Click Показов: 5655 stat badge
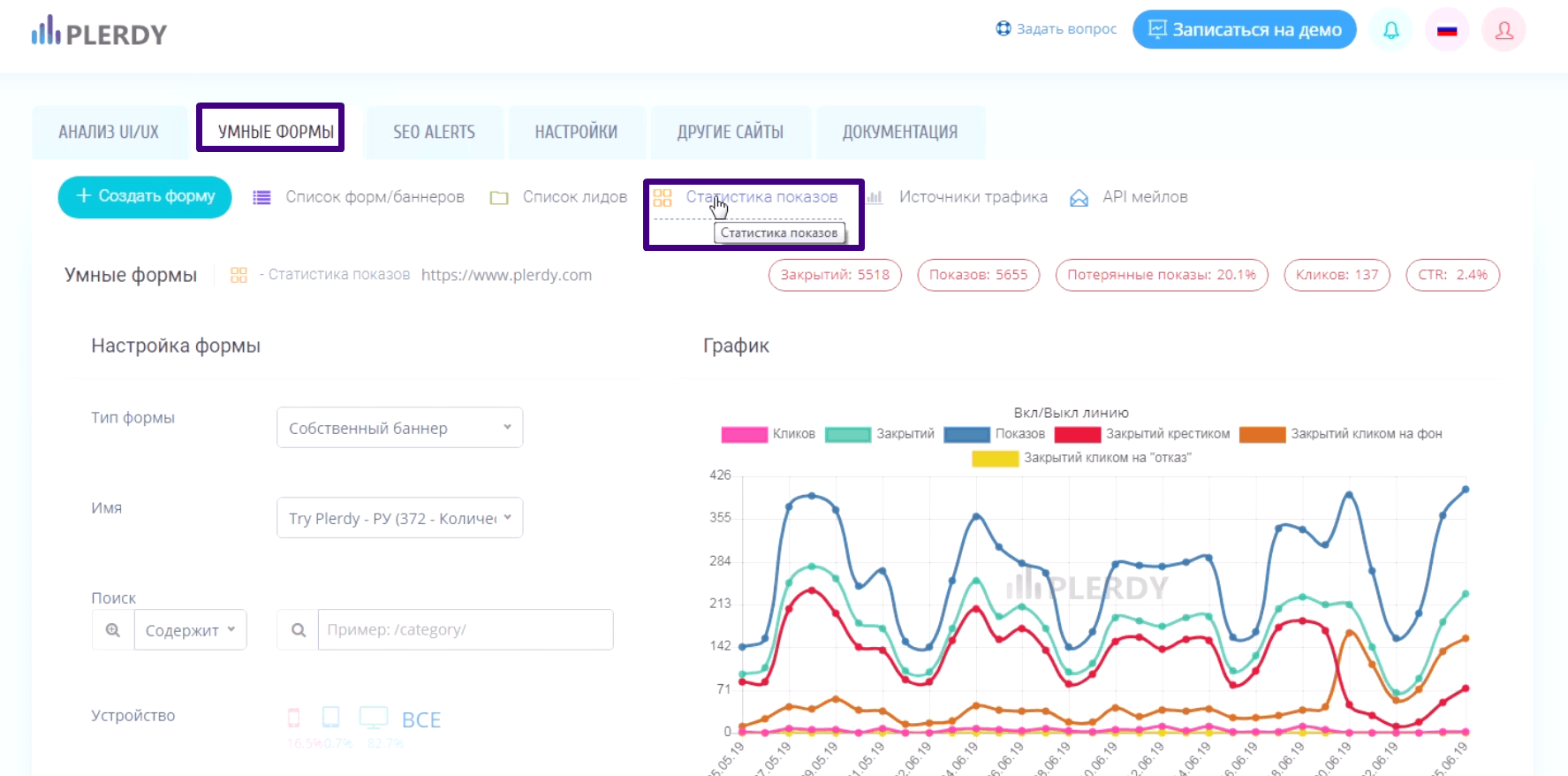 click(979, 275)
